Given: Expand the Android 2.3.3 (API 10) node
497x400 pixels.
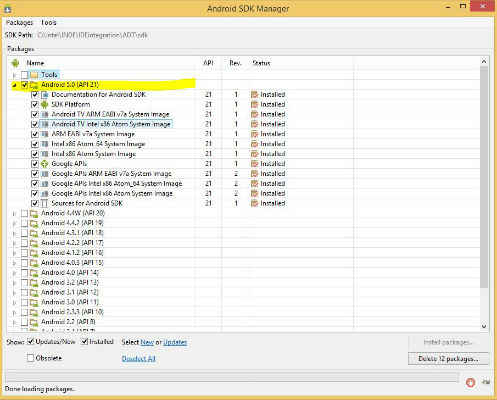Looking at the screenshot, I should tap(14, 313).
